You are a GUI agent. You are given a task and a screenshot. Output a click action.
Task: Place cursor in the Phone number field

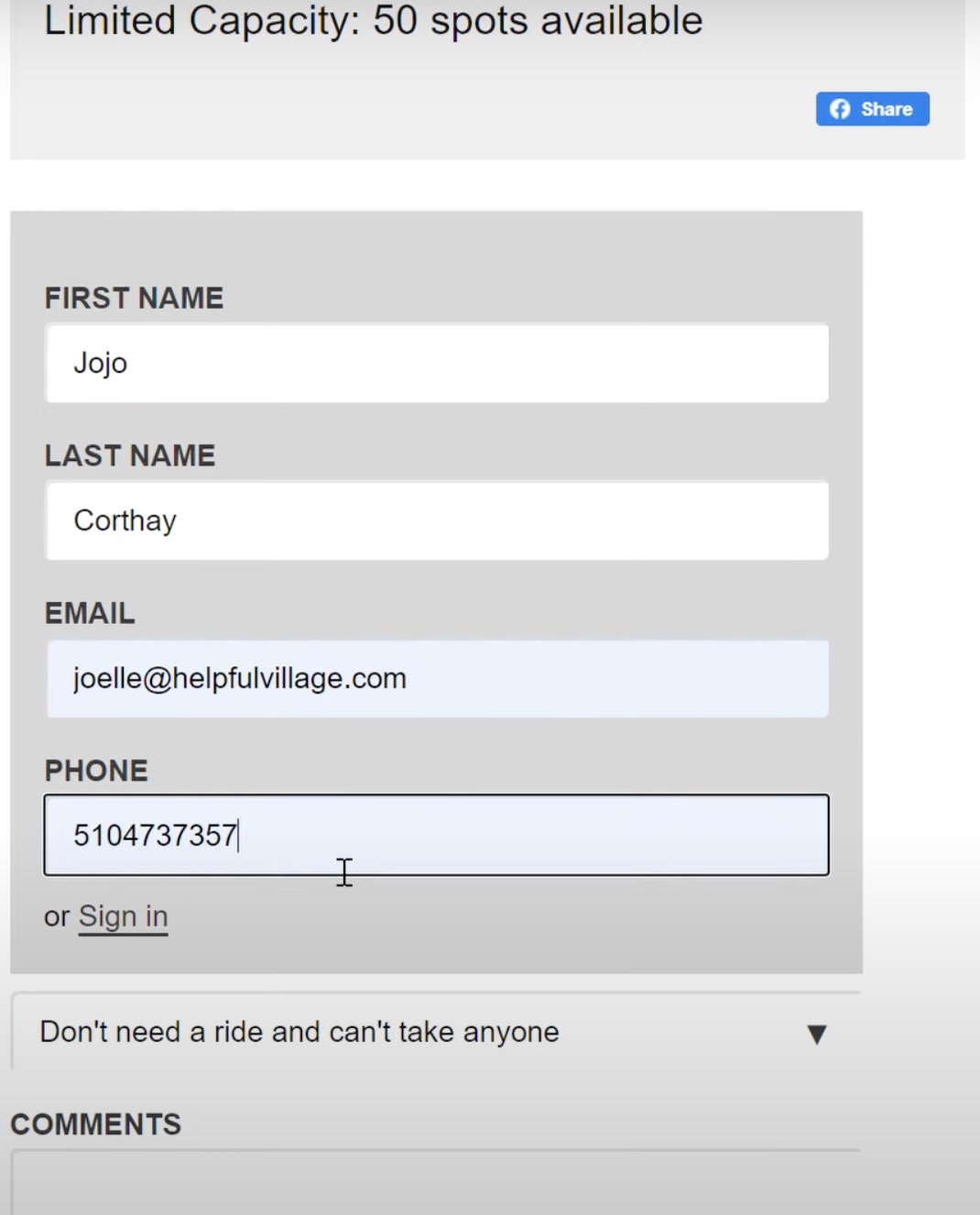point(437,835)
